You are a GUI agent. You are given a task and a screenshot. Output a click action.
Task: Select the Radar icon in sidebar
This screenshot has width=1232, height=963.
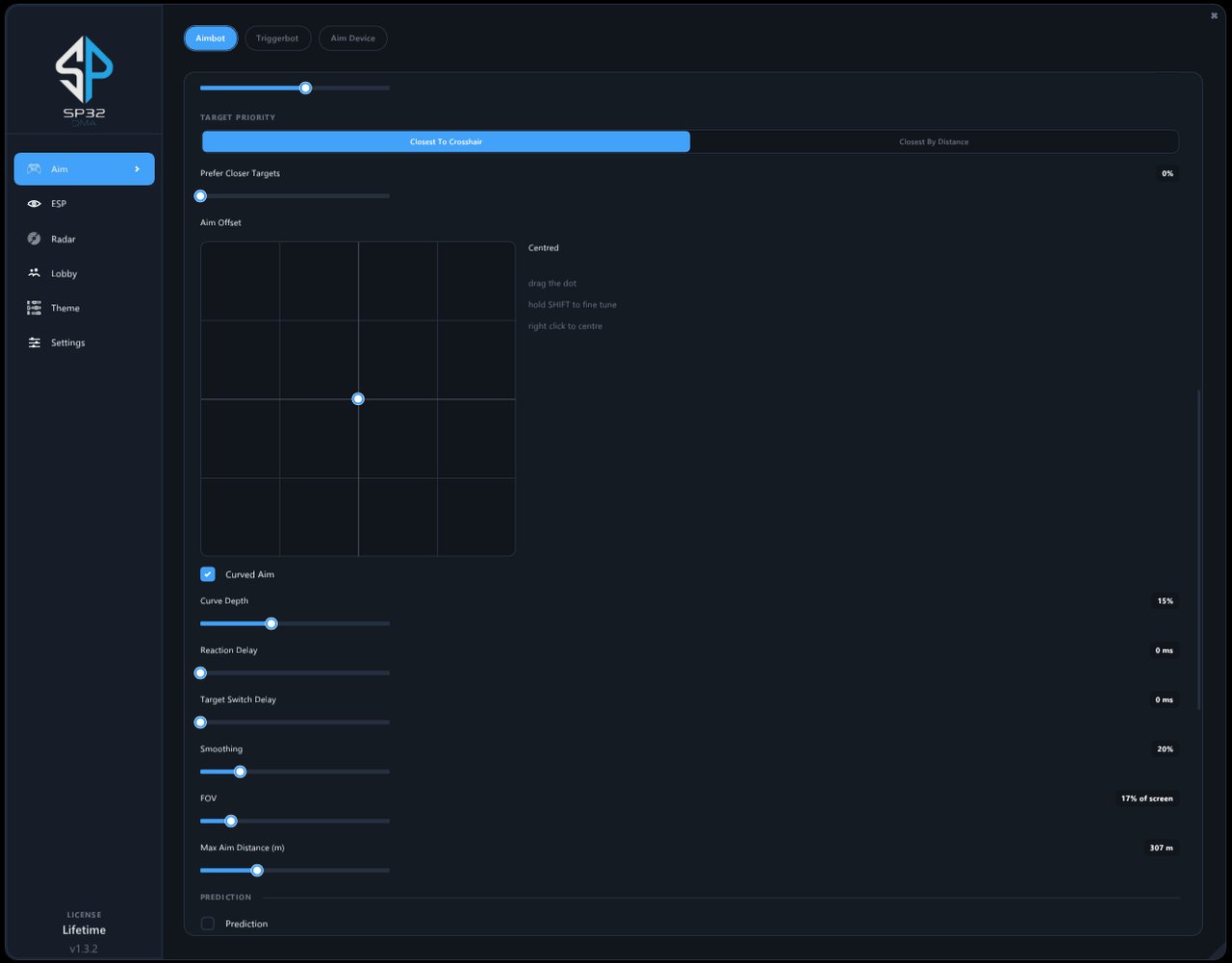34,239
